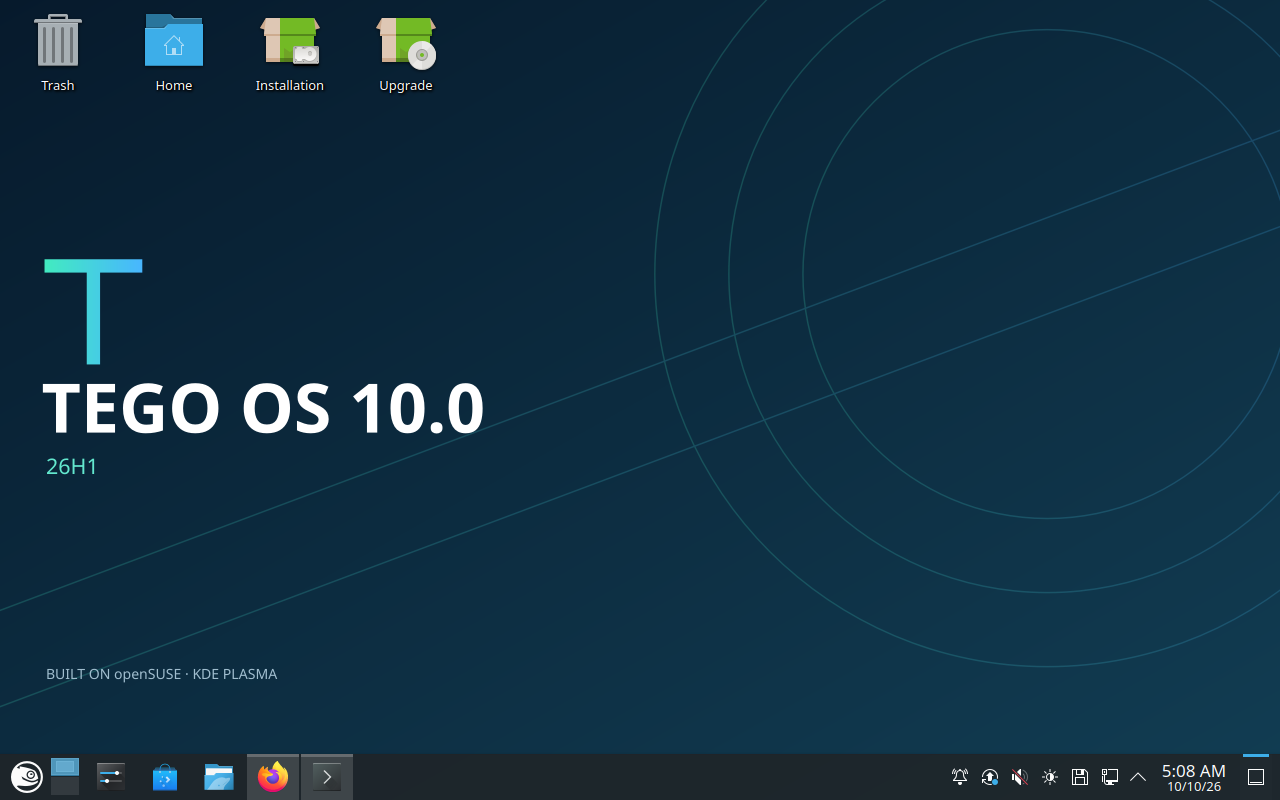Screen dimensions: 1280x800
Task: Open System Settings from the taskbar
Action: point(111,777)
